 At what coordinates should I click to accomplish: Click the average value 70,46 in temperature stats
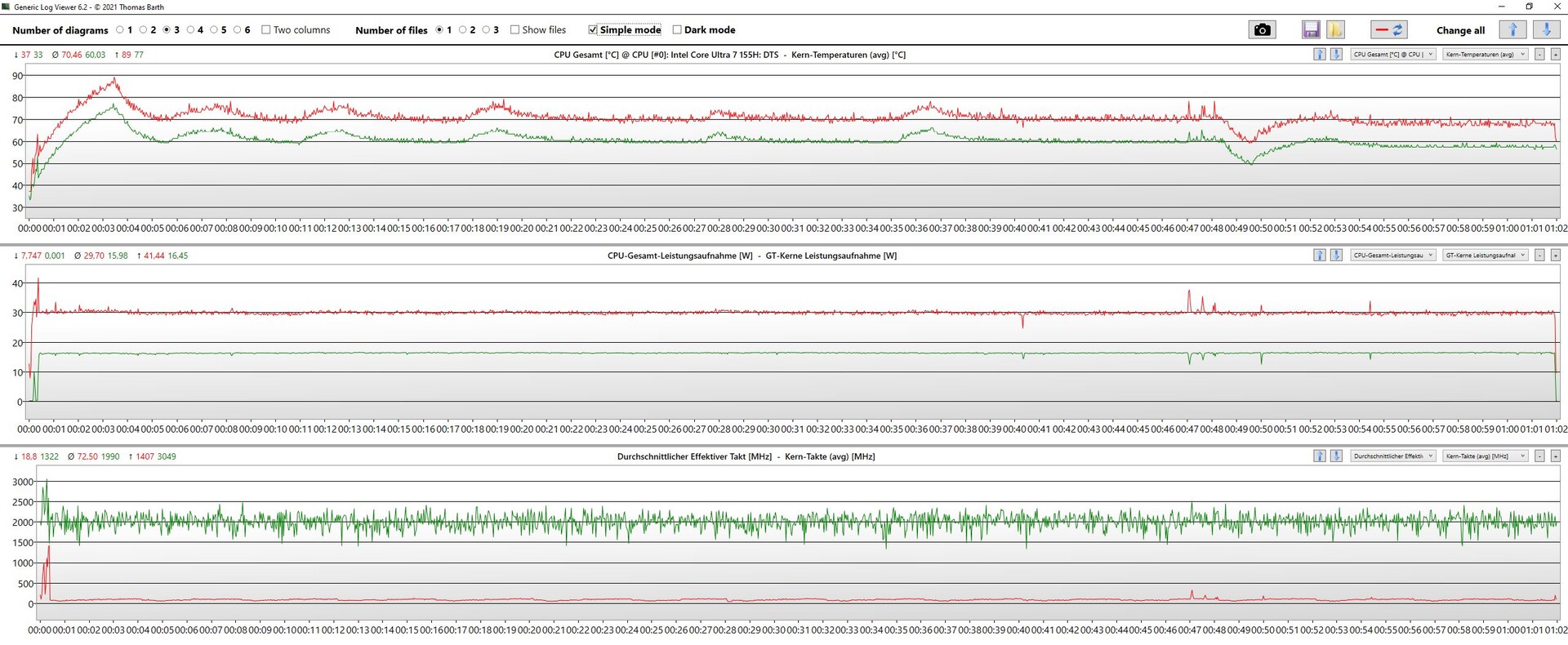[72, 55]
